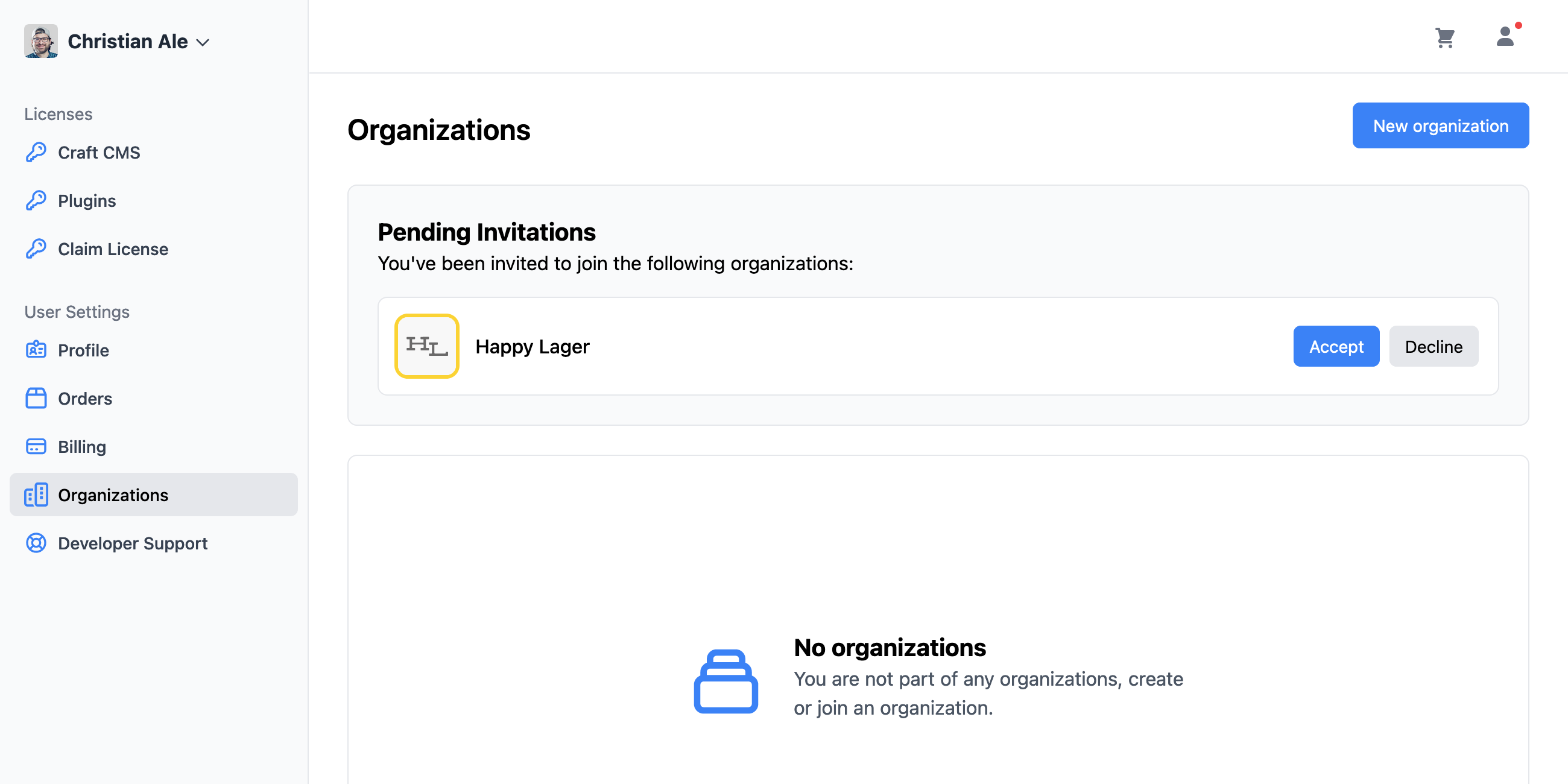Select Organizations in the sidebar
Screen dimensions: 1568x784
click(154, 495)
